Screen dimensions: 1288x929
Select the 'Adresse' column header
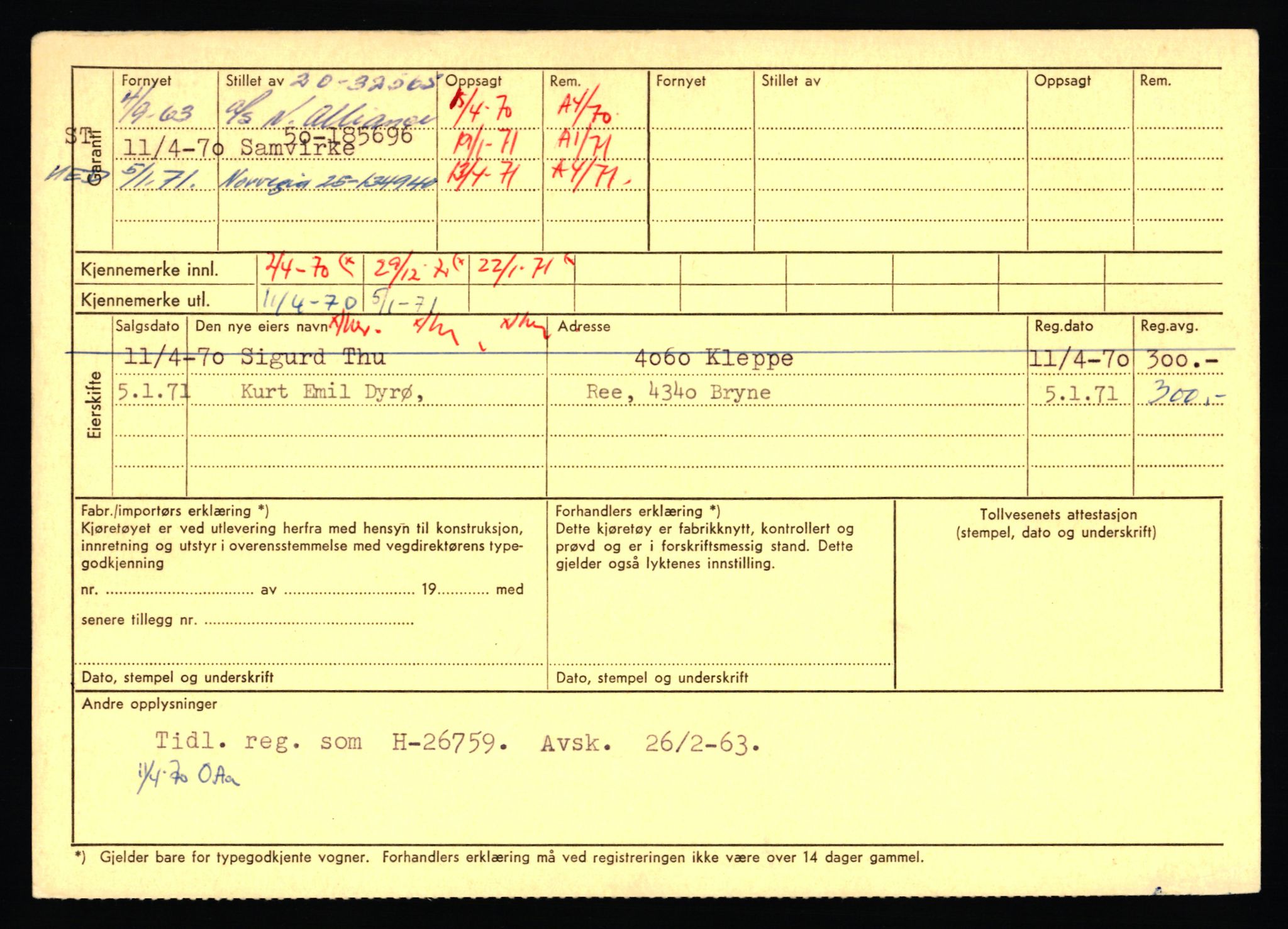pyautogui.click(x=584, y=326)
